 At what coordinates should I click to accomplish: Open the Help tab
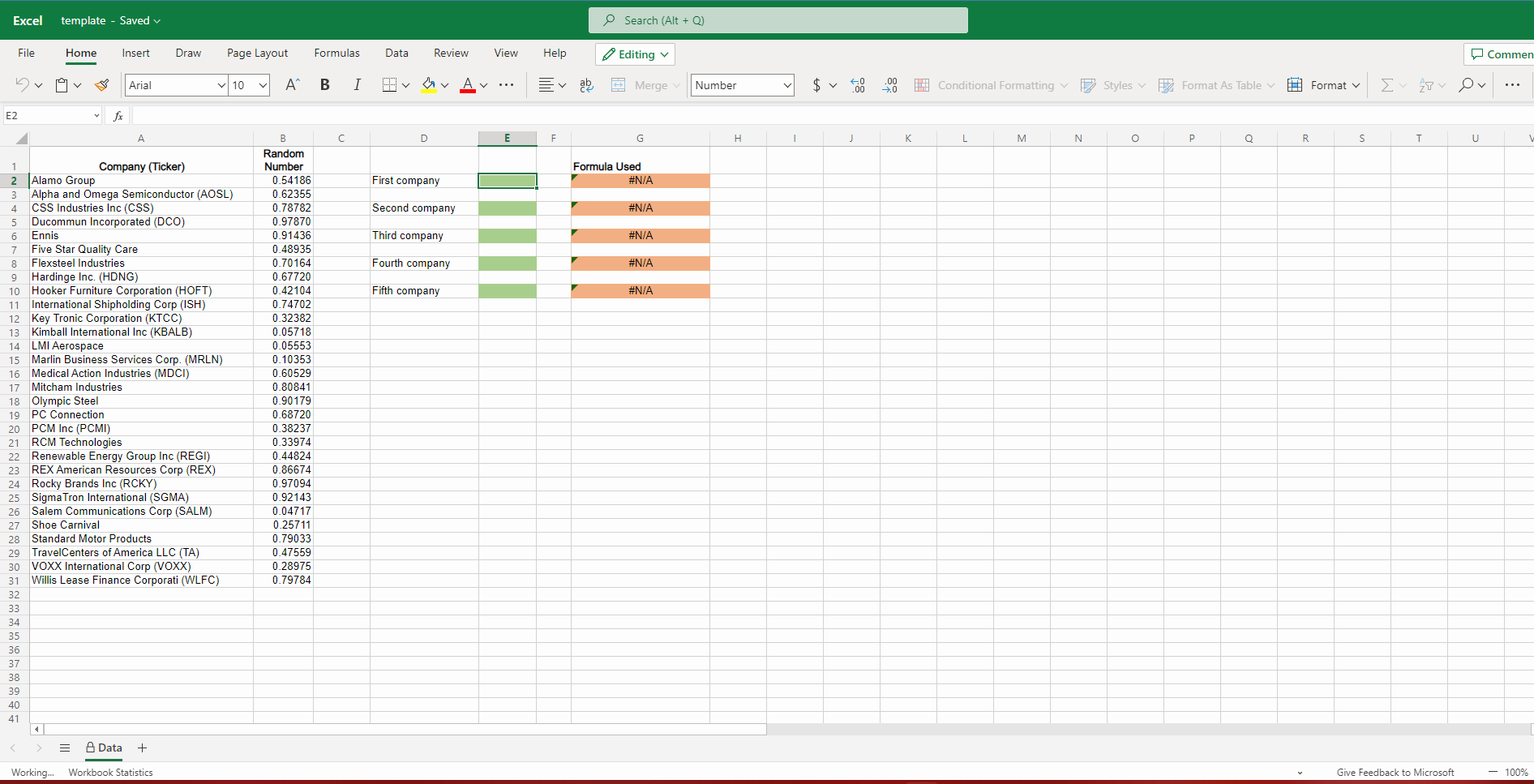click(555, 53)
